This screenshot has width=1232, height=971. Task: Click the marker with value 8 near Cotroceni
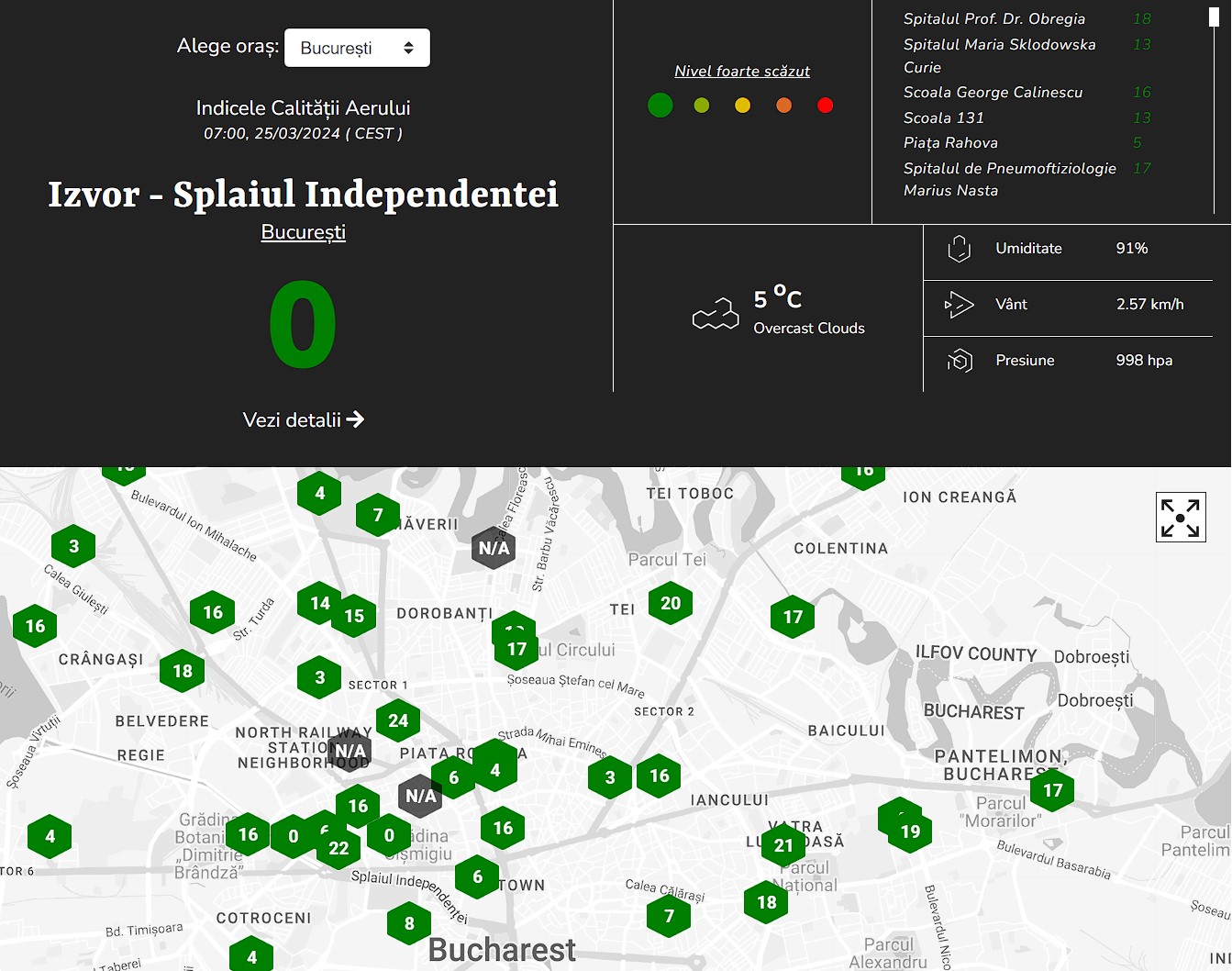[409, 923]
